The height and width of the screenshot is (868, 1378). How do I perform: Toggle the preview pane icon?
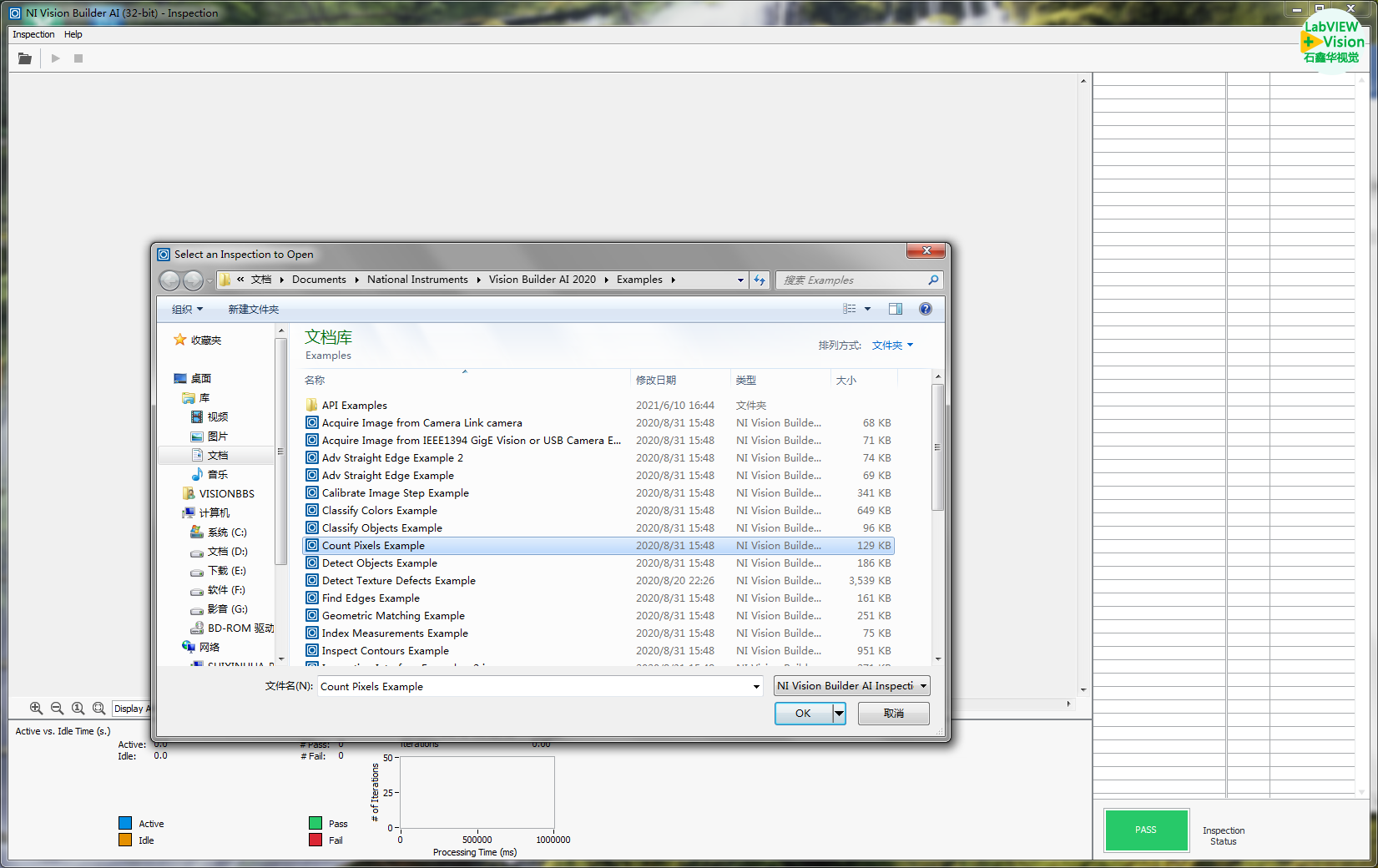[896, 309]
